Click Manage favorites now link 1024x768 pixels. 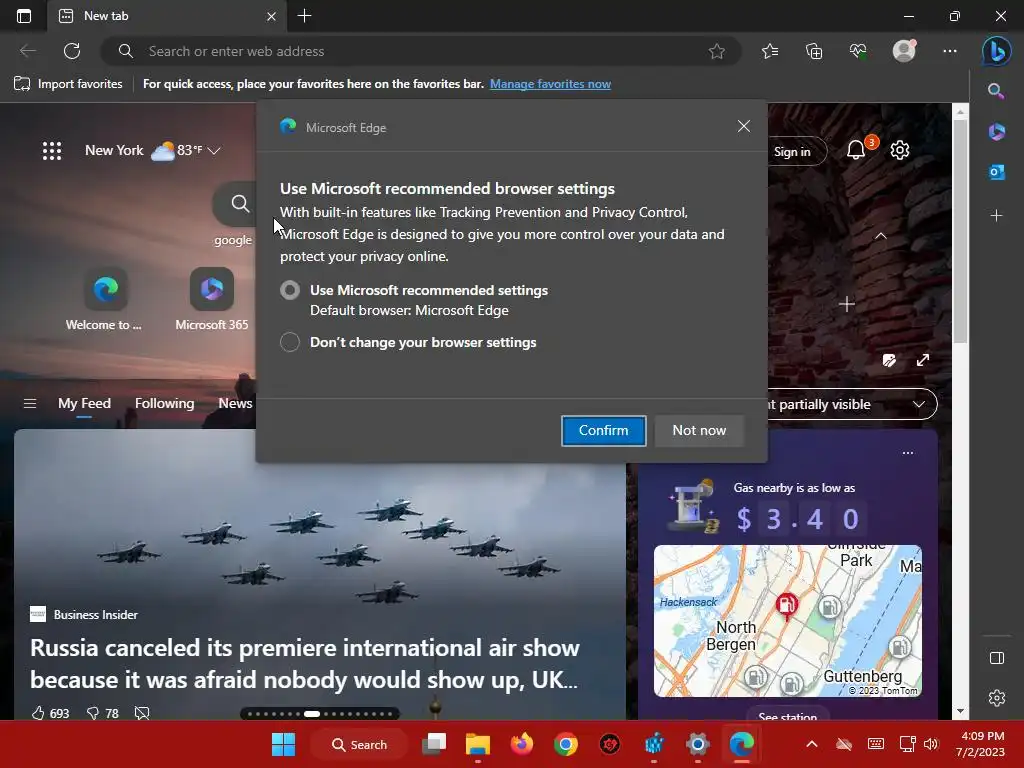550,84
